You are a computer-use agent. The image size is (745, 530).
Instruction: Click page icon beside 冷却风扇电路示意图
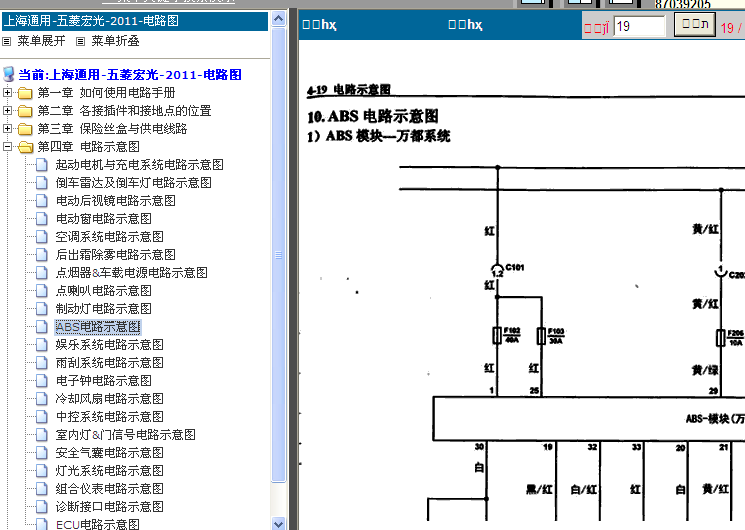(42, 399)
